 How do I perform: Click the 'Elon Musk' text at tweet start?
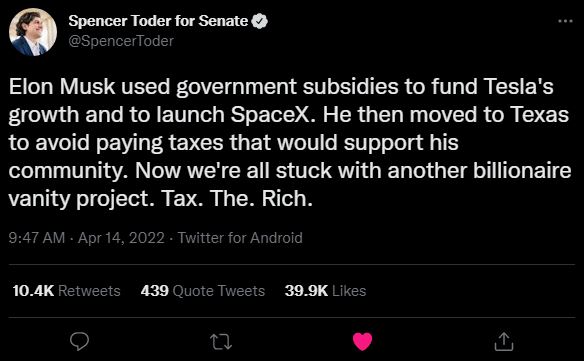[62, 86]
